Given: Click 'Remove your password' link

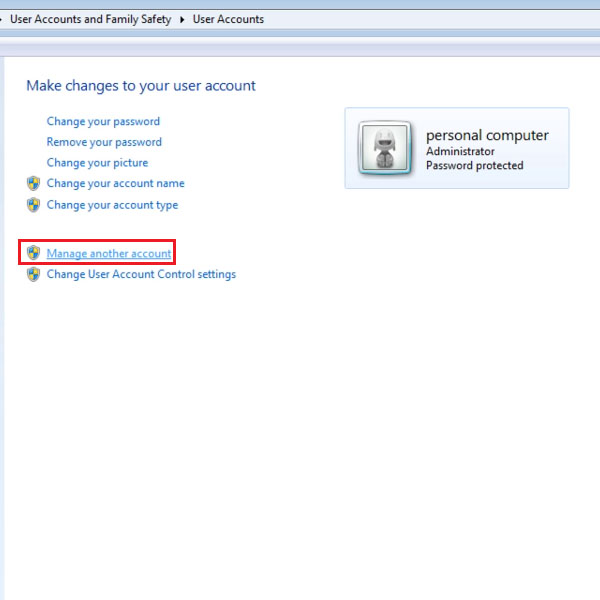Looking at the screenshot, I should (104, 142).
